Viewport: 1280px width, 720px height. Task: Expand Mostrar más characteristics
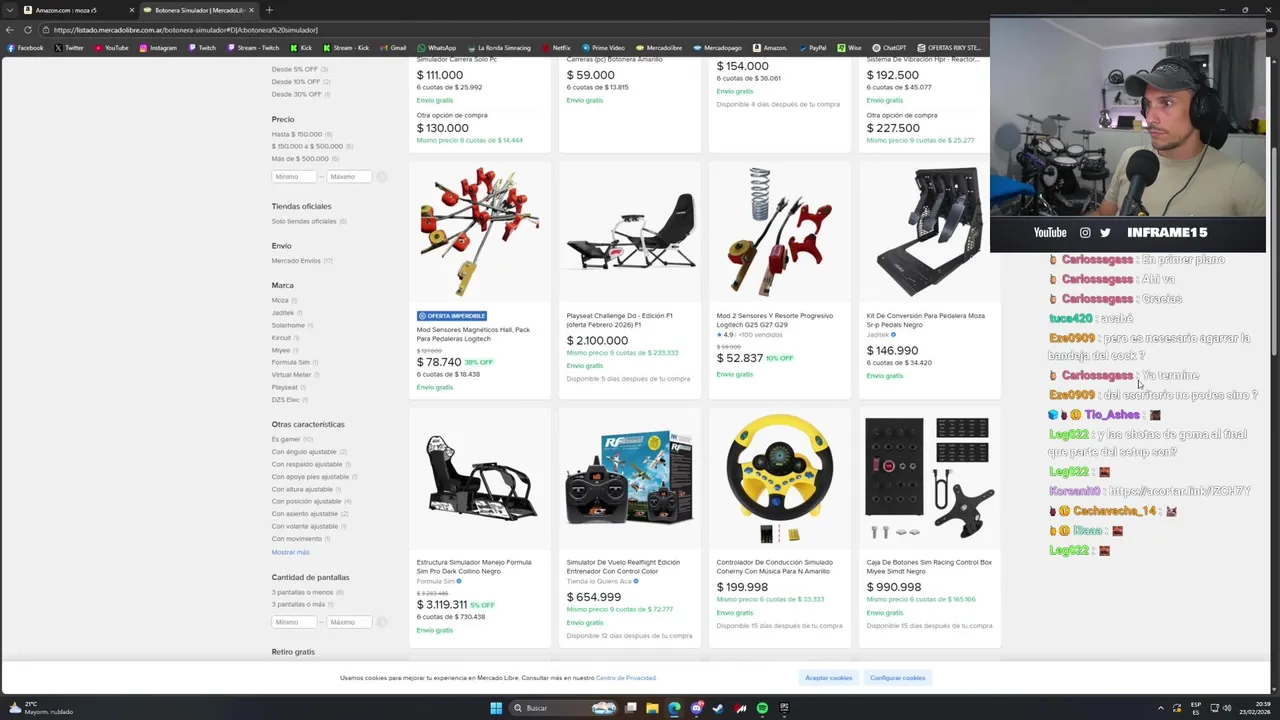pyautogui.click(x=291, y=552)
